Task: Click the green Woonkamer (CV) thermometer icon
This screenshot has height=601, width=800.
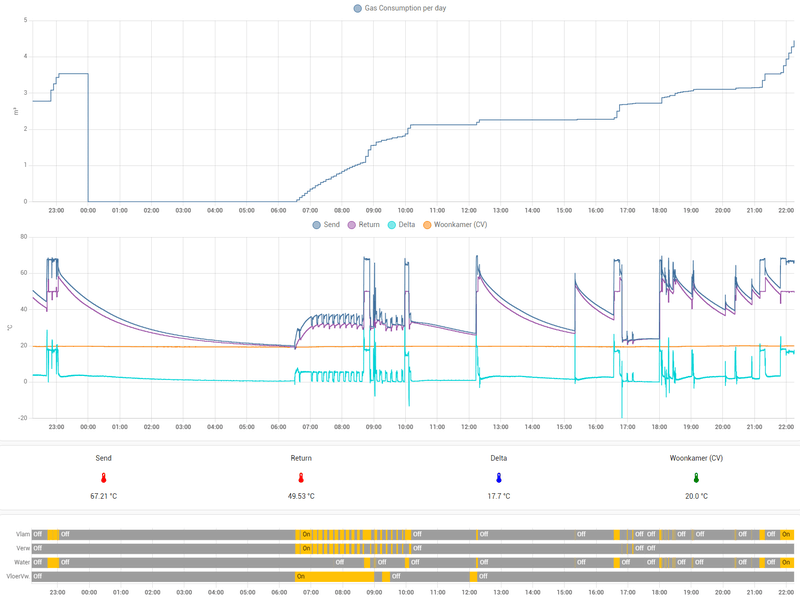Action: pos(696,478)
